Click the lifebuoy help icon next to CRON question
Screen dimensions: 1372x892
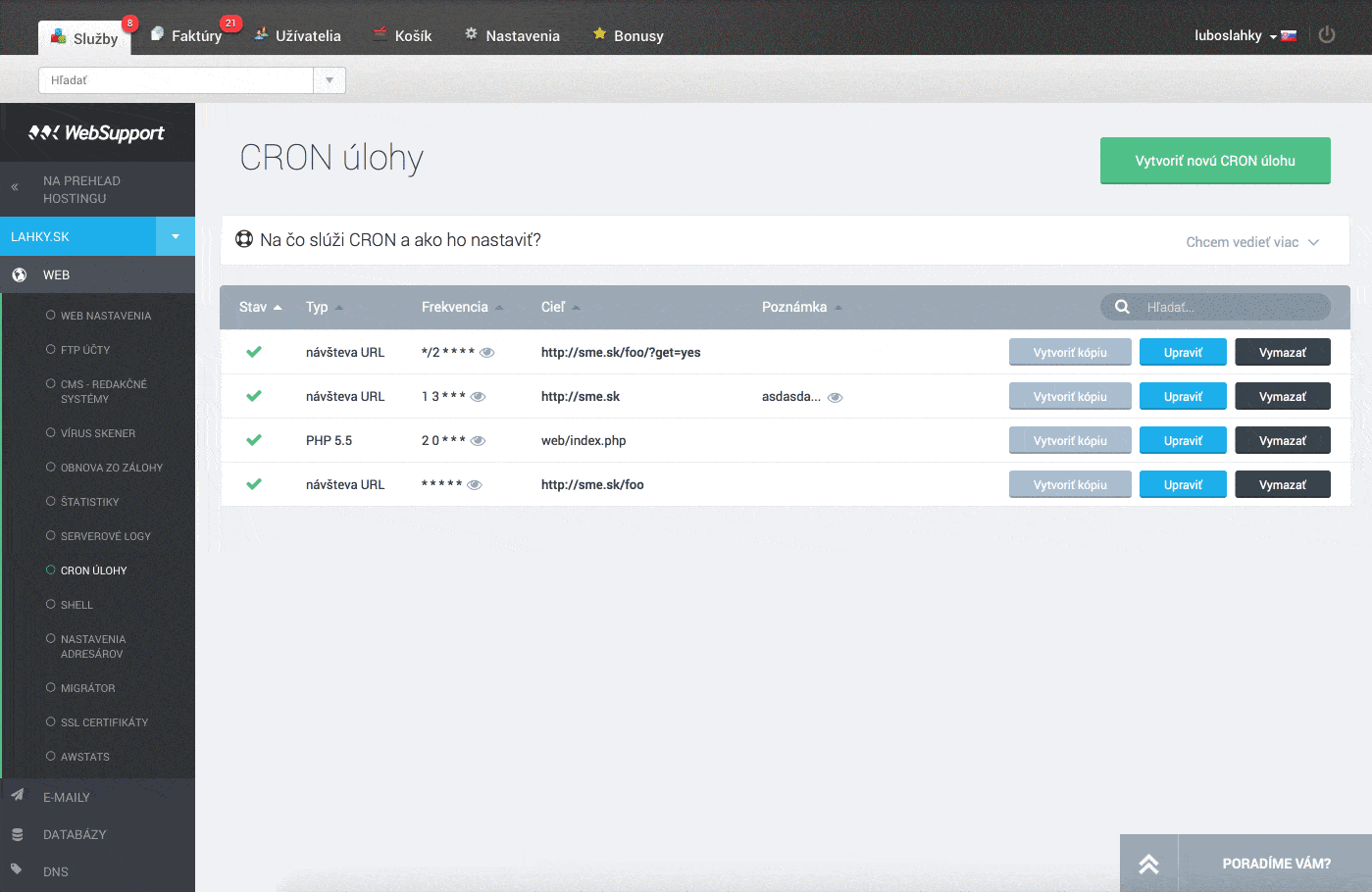pyautogui.click(x=244, y=239)
